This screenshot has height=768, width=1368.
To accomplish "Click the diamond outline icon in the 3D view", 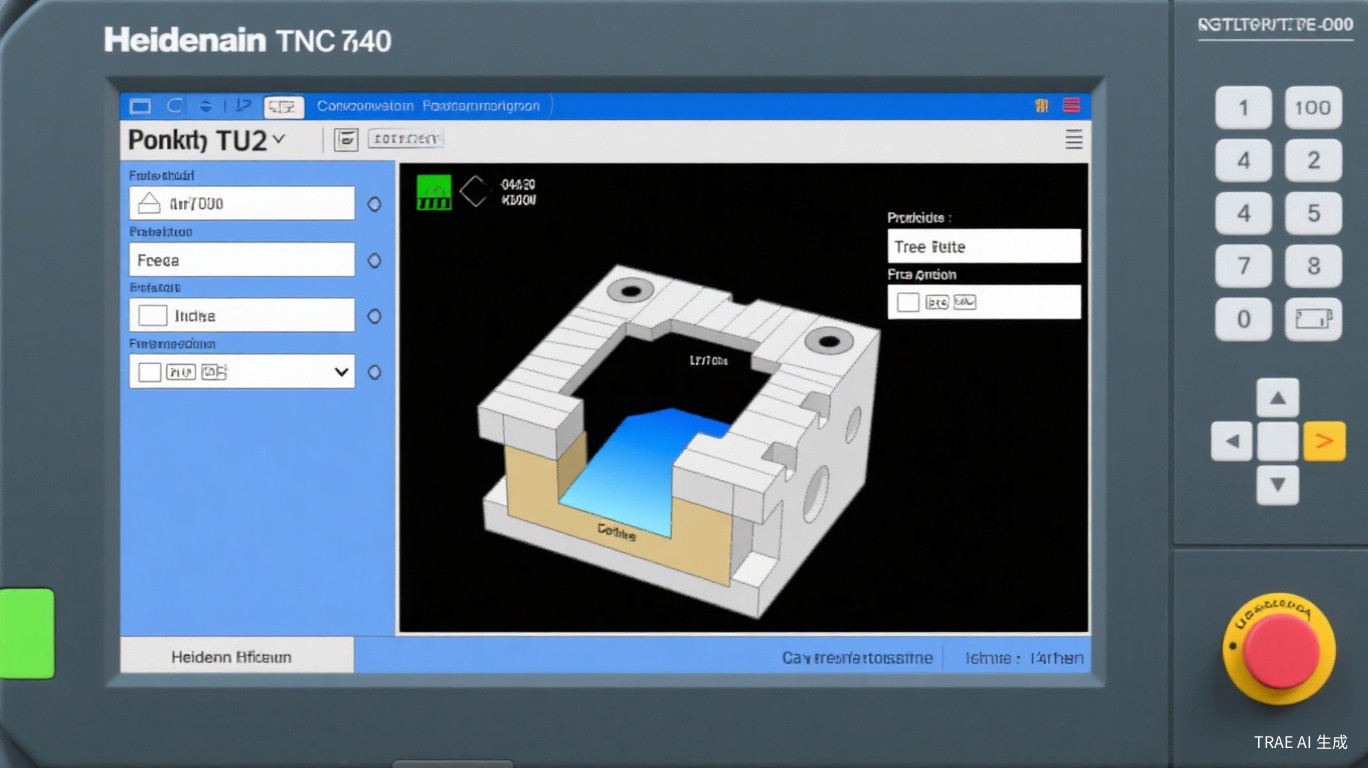I will tap(475, 192).
